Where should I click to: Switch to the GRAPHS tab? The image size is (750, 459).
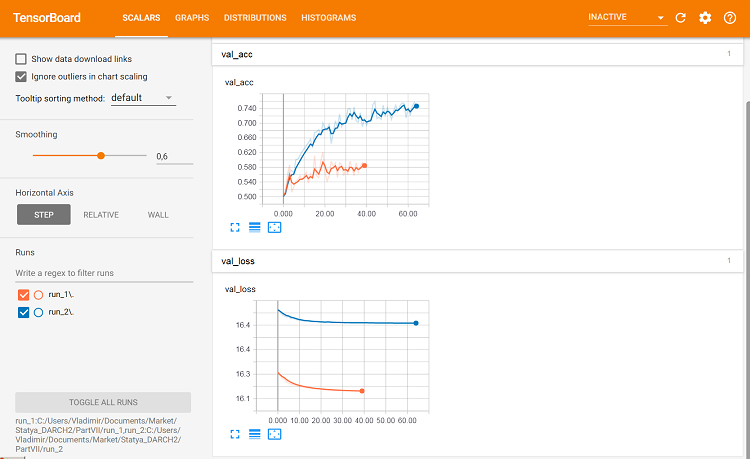tap(192, 18)
